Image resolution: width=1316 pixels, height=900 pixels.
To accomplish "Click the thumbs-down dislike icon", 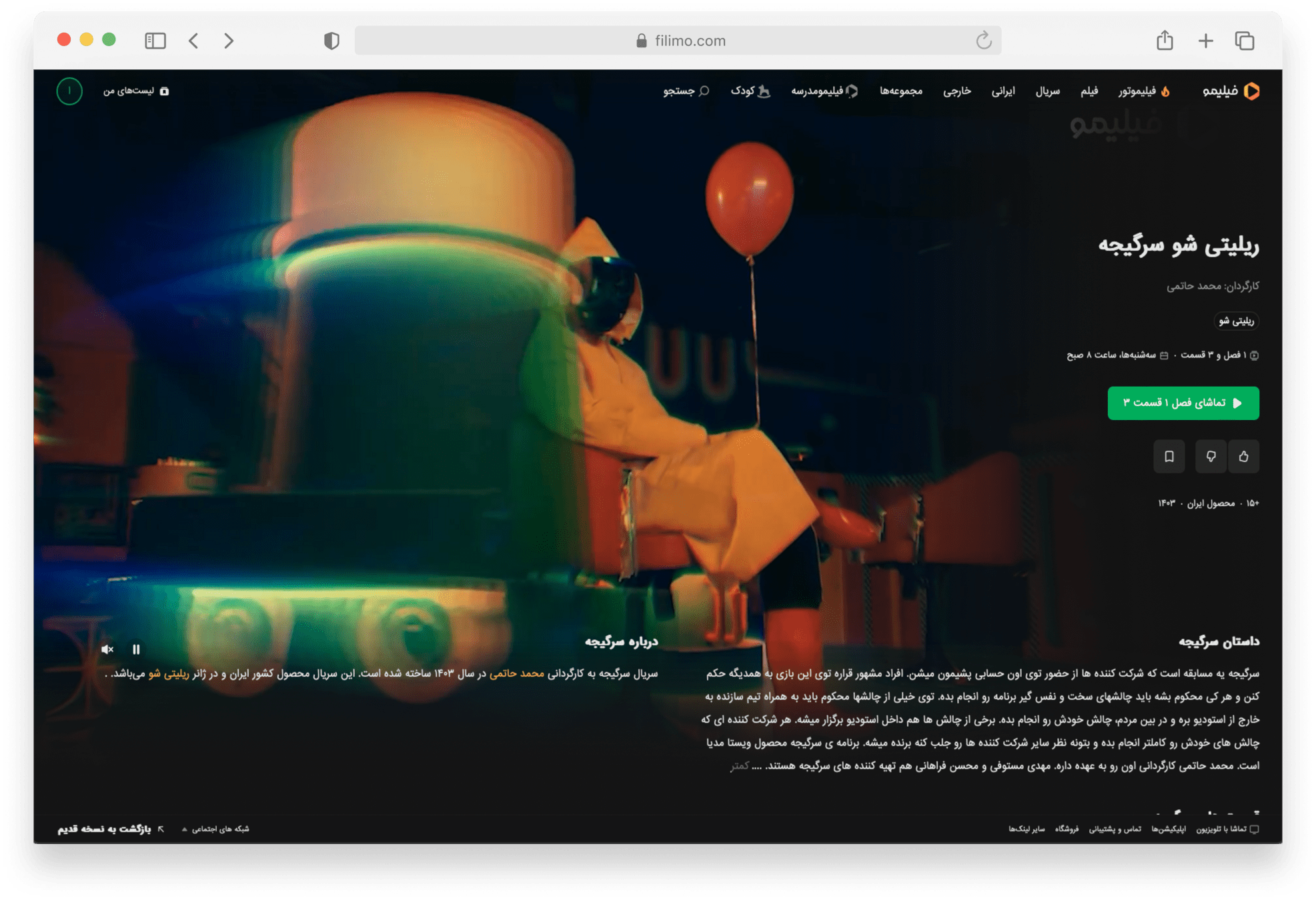I will pos(1211,457).
